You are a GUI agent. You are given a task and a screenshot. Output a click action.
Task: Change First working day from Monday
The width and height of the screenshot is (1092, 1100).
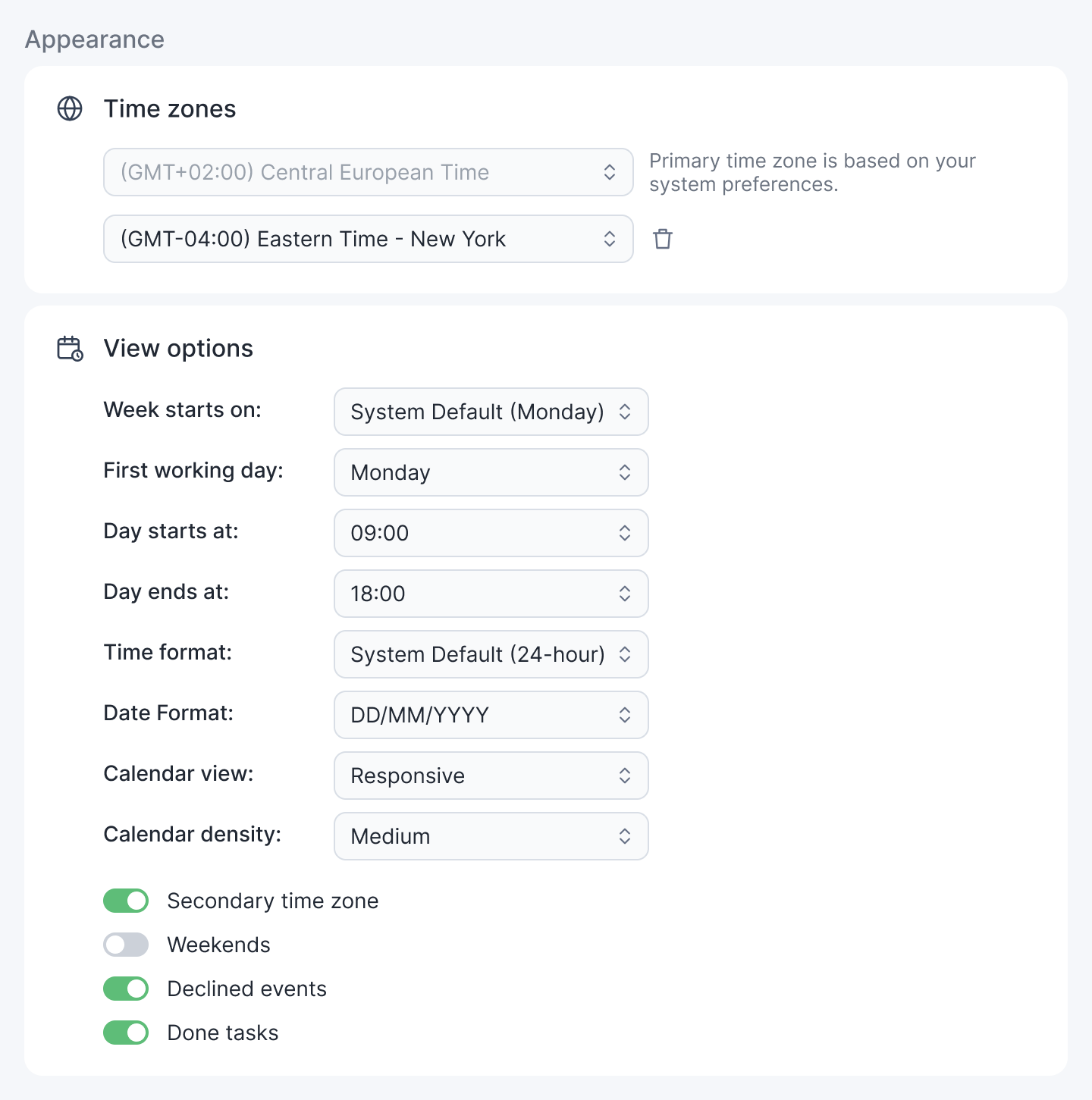pyautogui.click(x=491, y=472)
